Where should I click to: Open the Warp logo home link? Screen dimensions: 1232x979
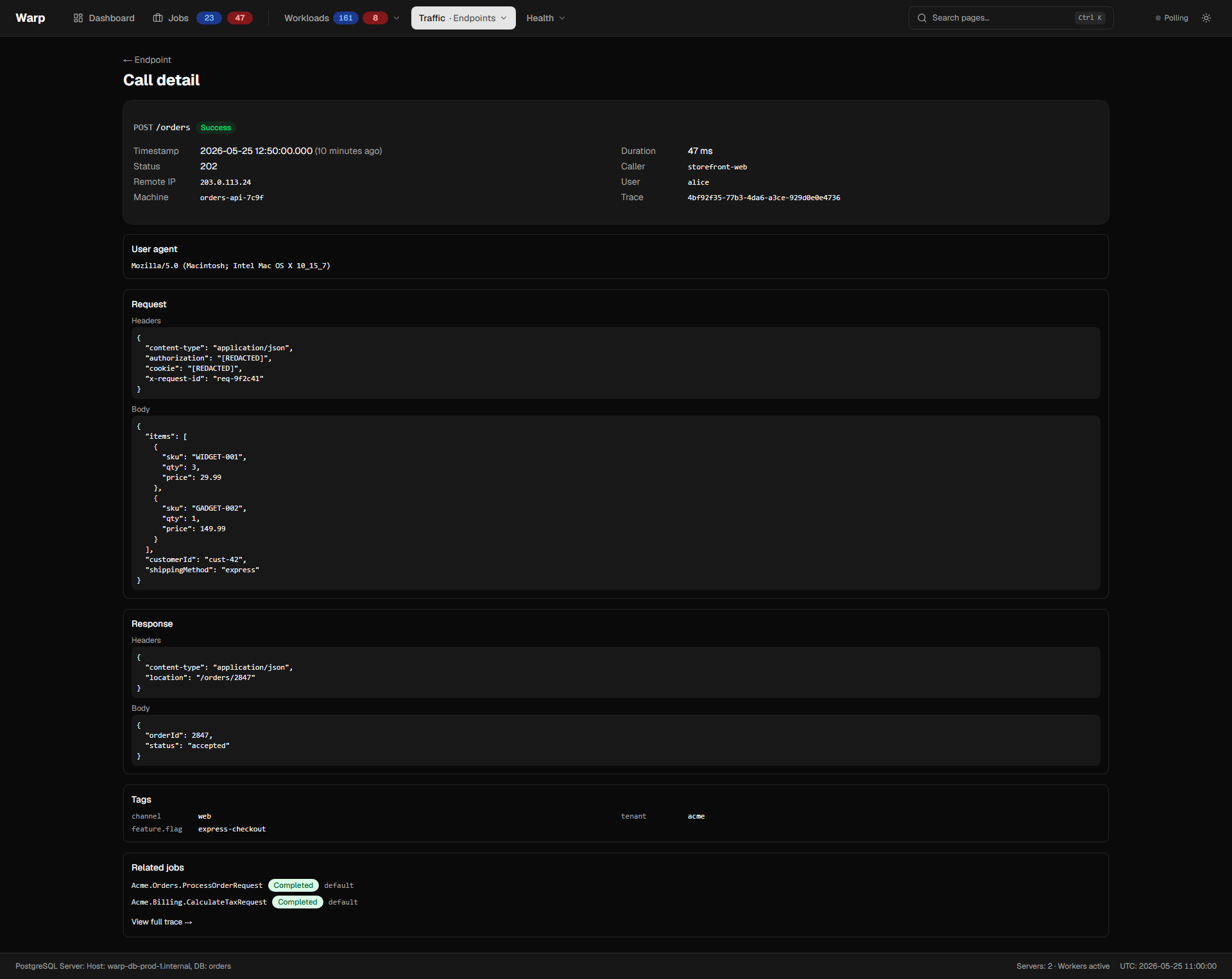point(30,18)
